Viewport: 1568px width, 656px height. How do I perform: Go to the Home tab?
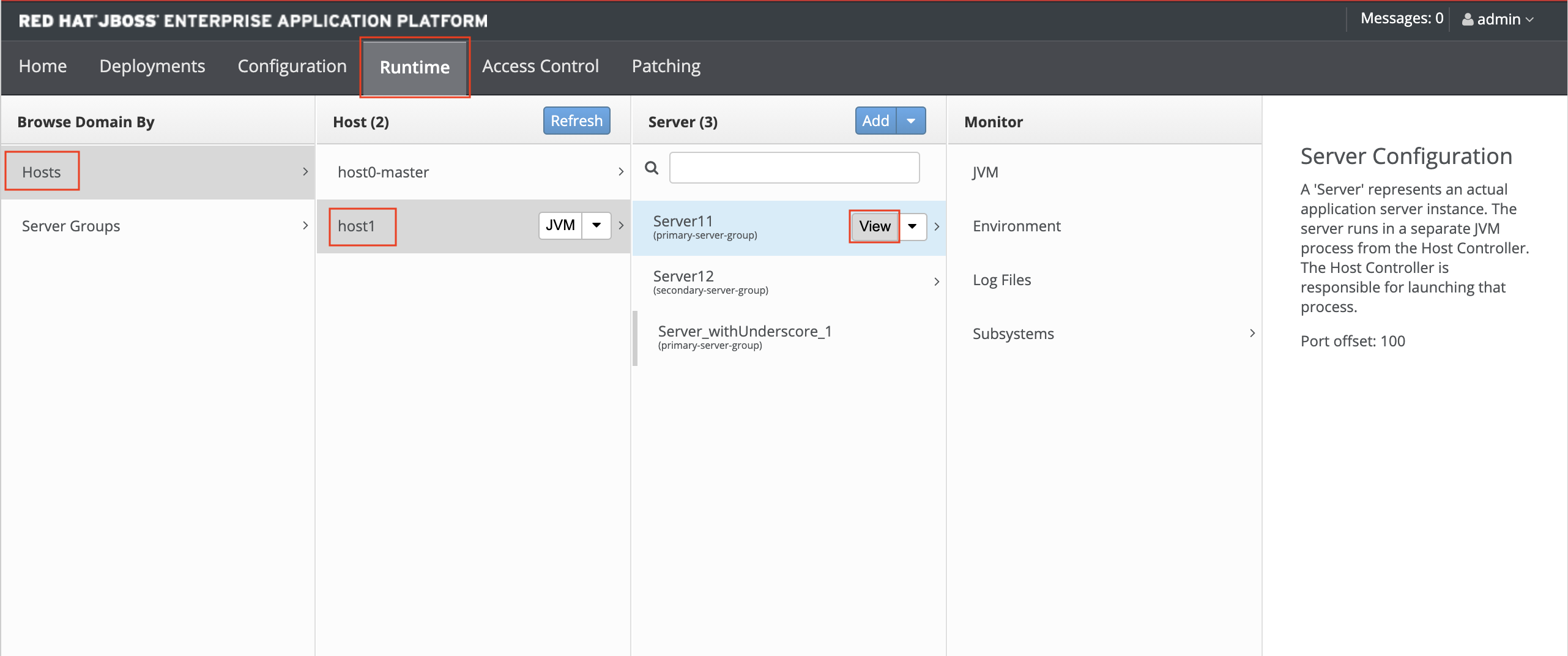coord(43,66)
